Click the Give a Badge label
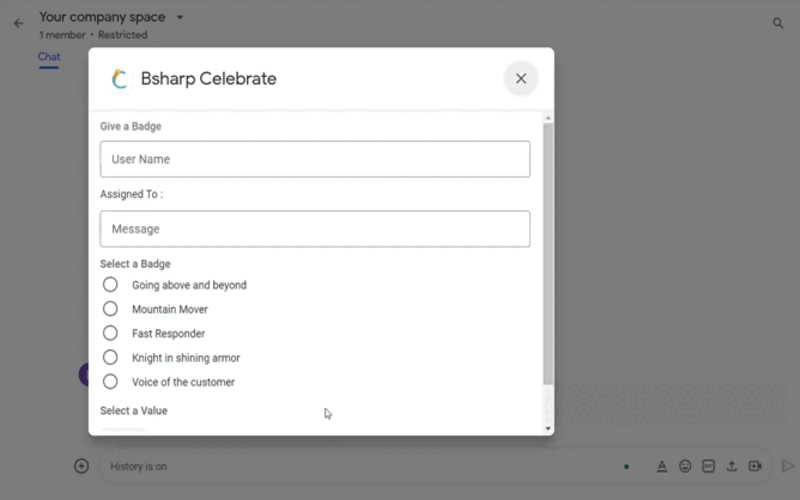Image resolution: width=800 pixels, height=500 pixels. tap(131, 127)
